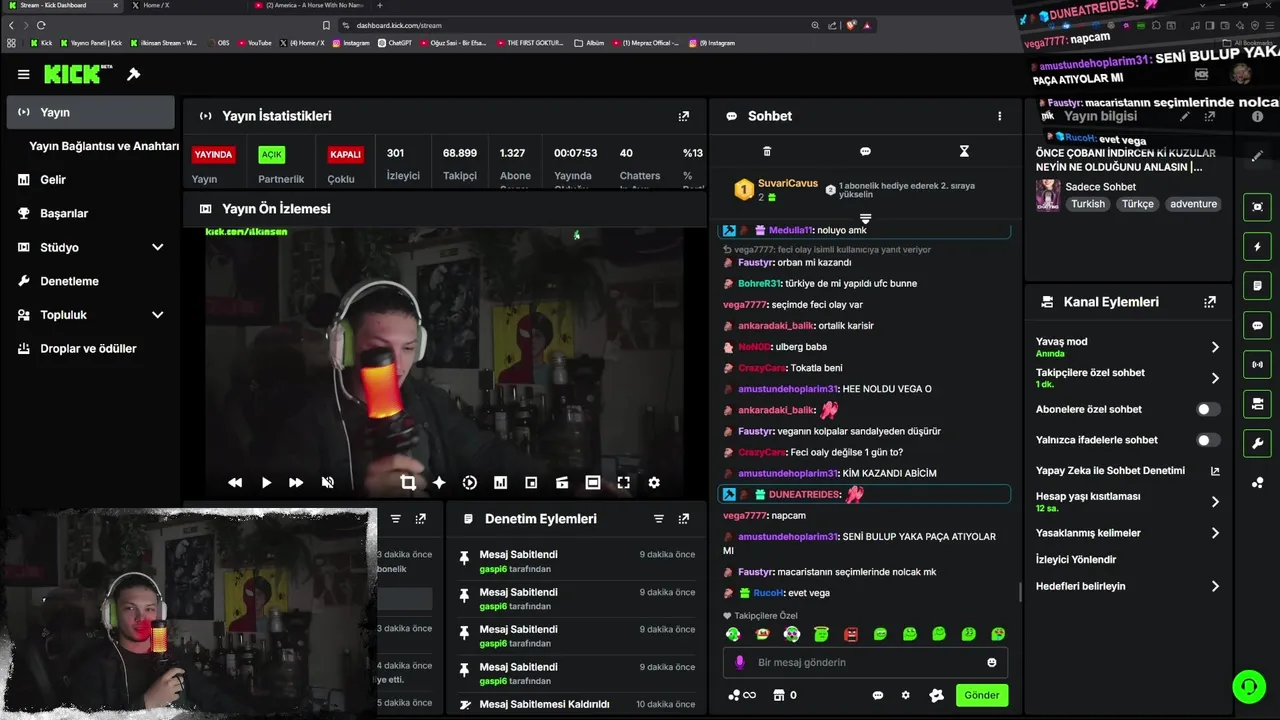
Task: Open the bolt icon in the right icon rail
Action: coord(1258,247)
